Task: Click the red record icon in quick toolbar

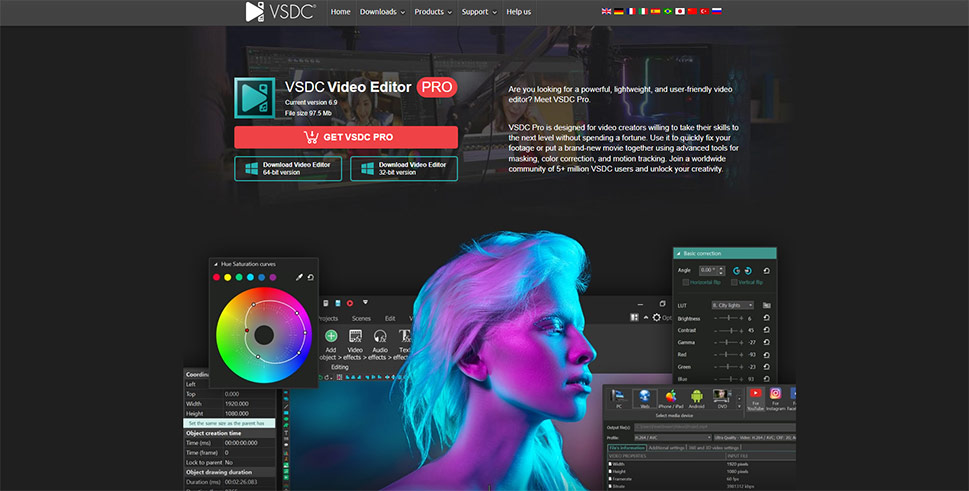Action: (350, 303)
